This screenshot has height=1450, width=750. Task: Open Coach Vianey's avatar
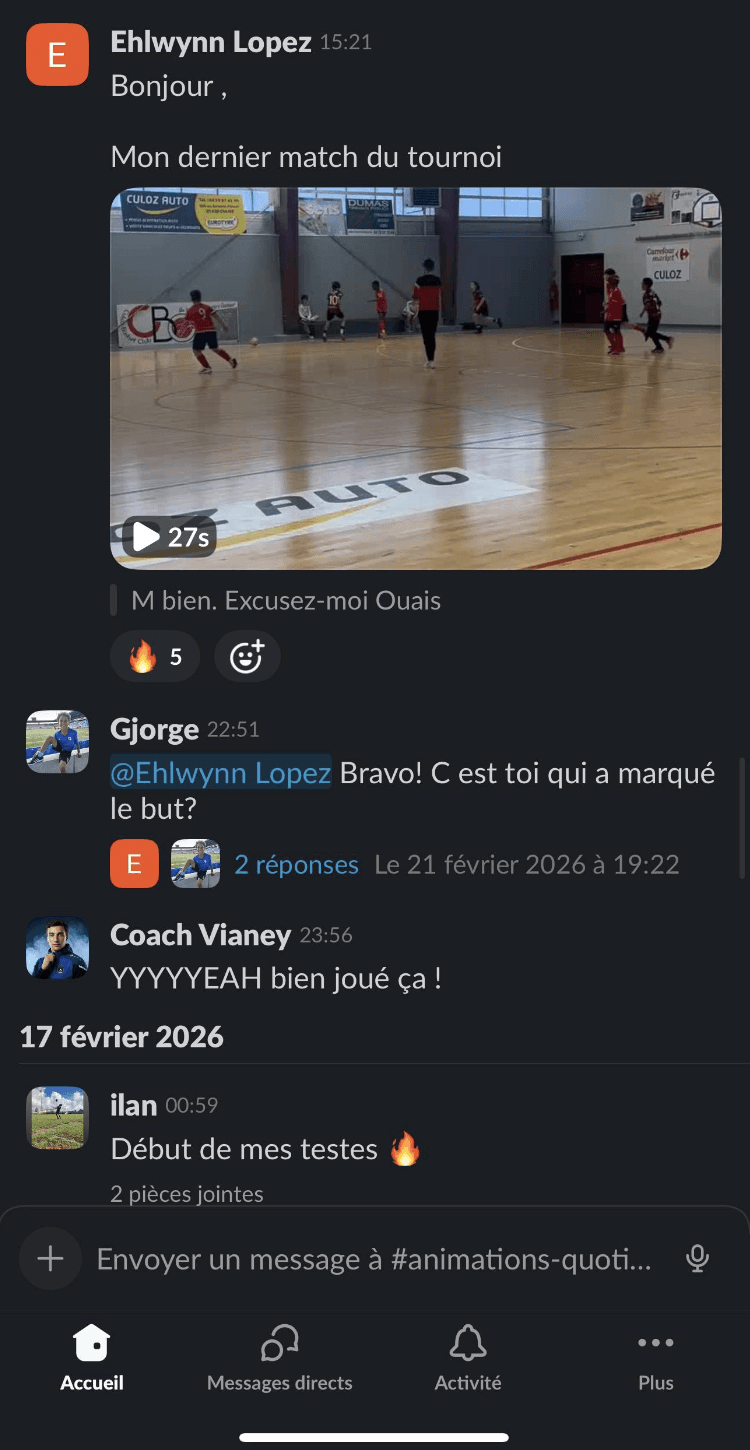(57, 947)
